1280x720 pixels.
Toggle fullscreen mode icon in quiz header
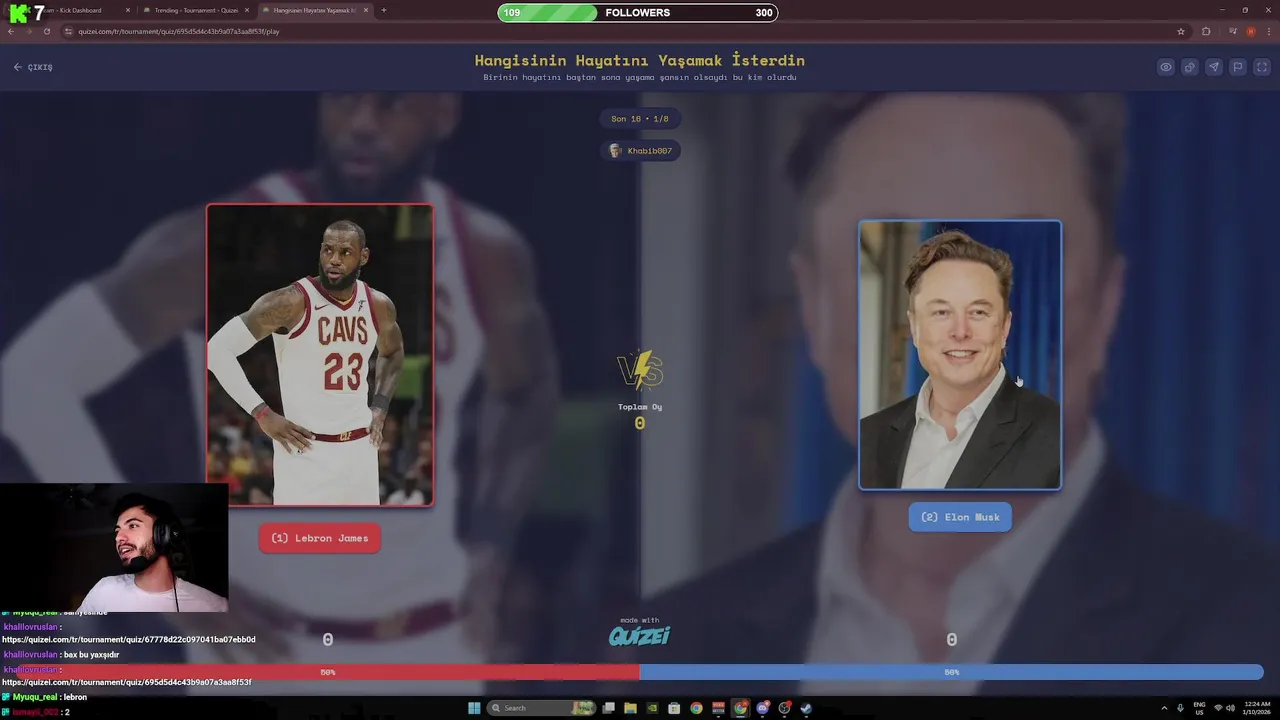[1262, 67]
